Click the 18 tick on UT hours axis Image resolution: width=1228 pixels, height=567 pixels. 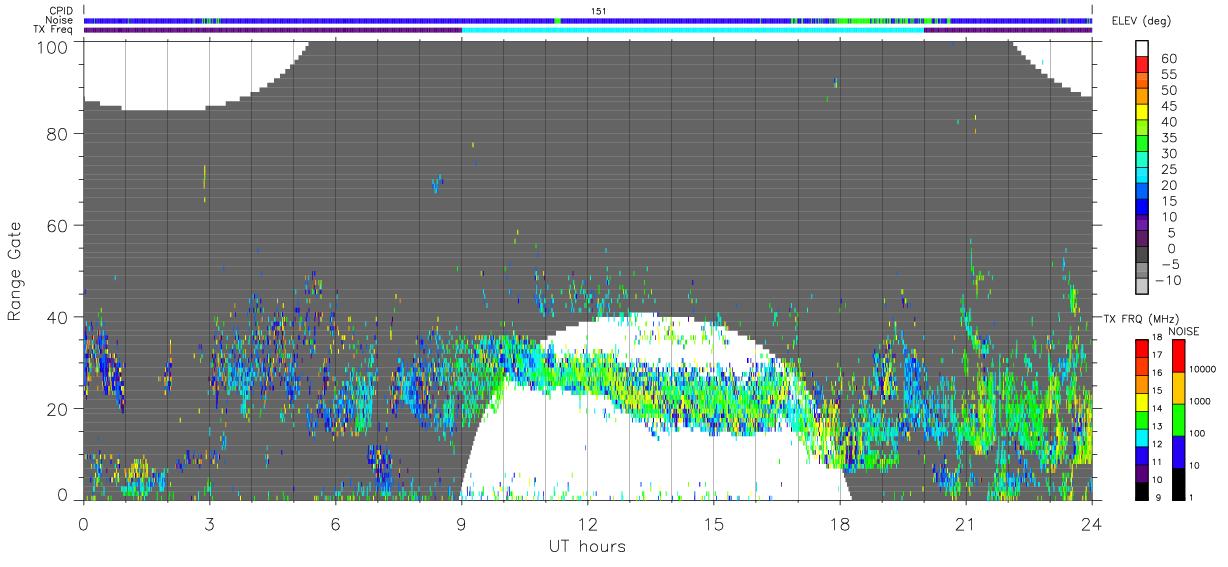[840, 524]
